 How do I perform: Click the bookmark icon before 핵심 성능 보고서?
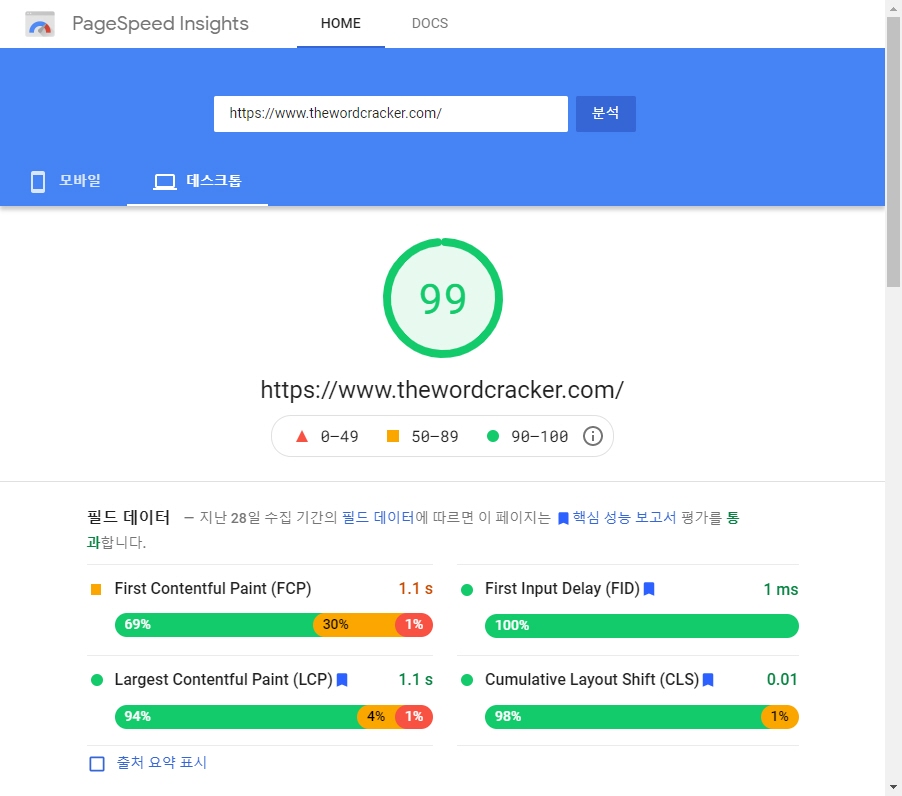click(563, 518)
